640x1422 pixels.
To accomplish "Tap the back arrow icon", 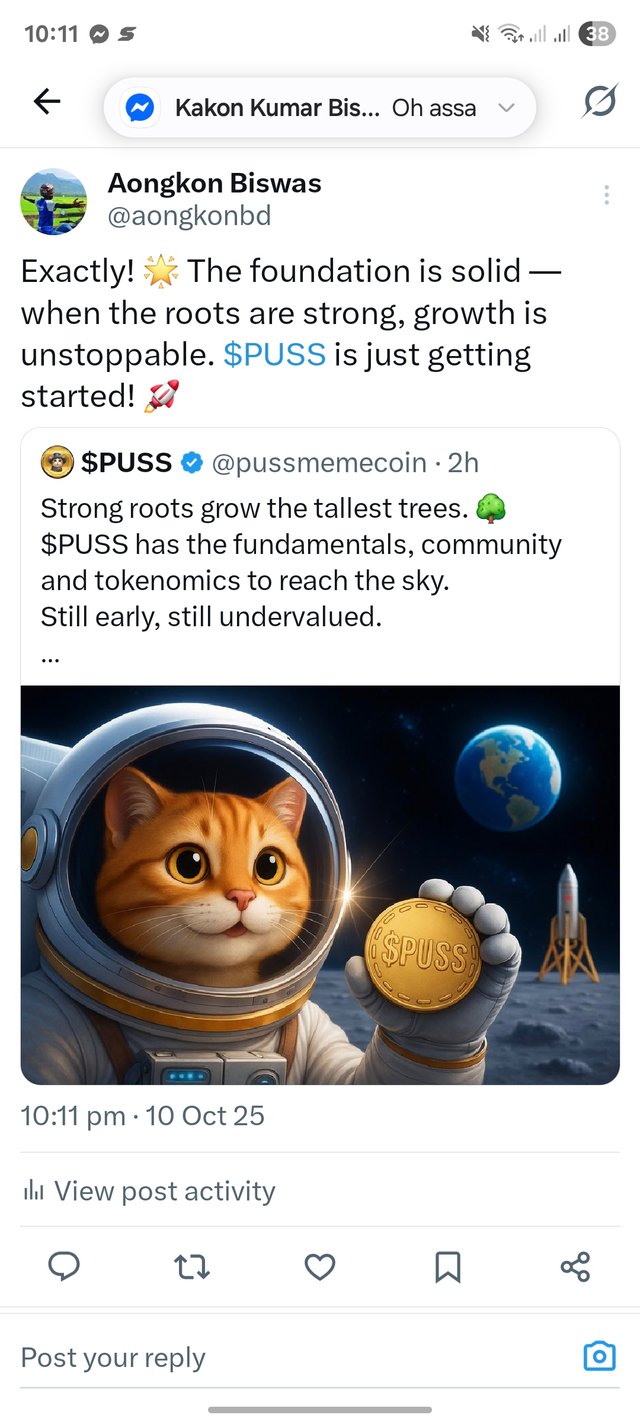I will pos(47,101).
